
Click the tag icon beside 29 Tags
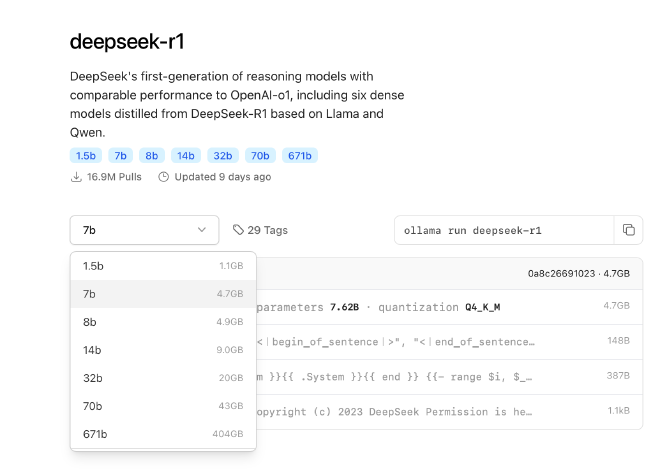pos(238,230)
